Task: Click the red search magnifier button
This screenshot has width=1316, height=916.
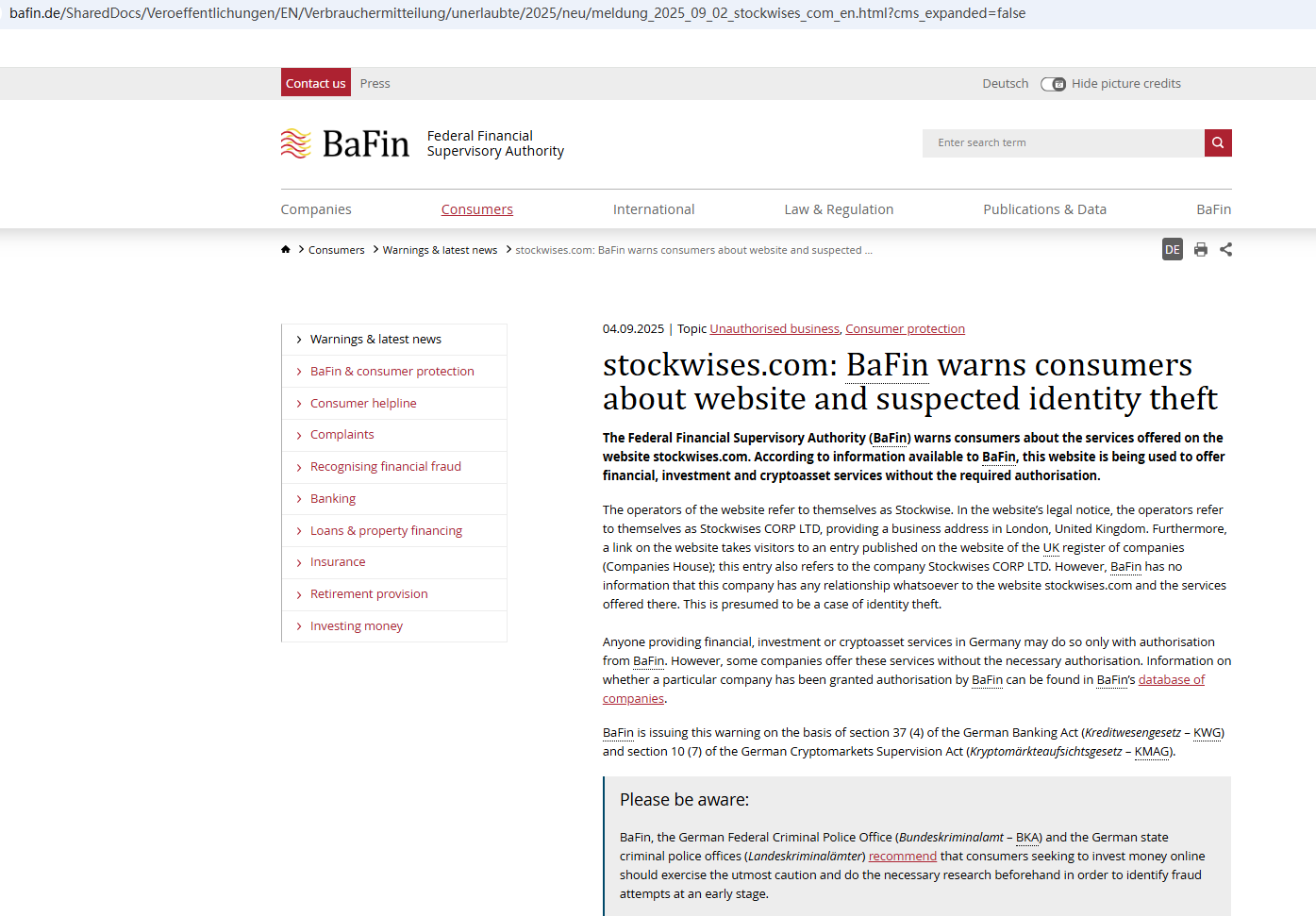Action: tap(1218, 142)
